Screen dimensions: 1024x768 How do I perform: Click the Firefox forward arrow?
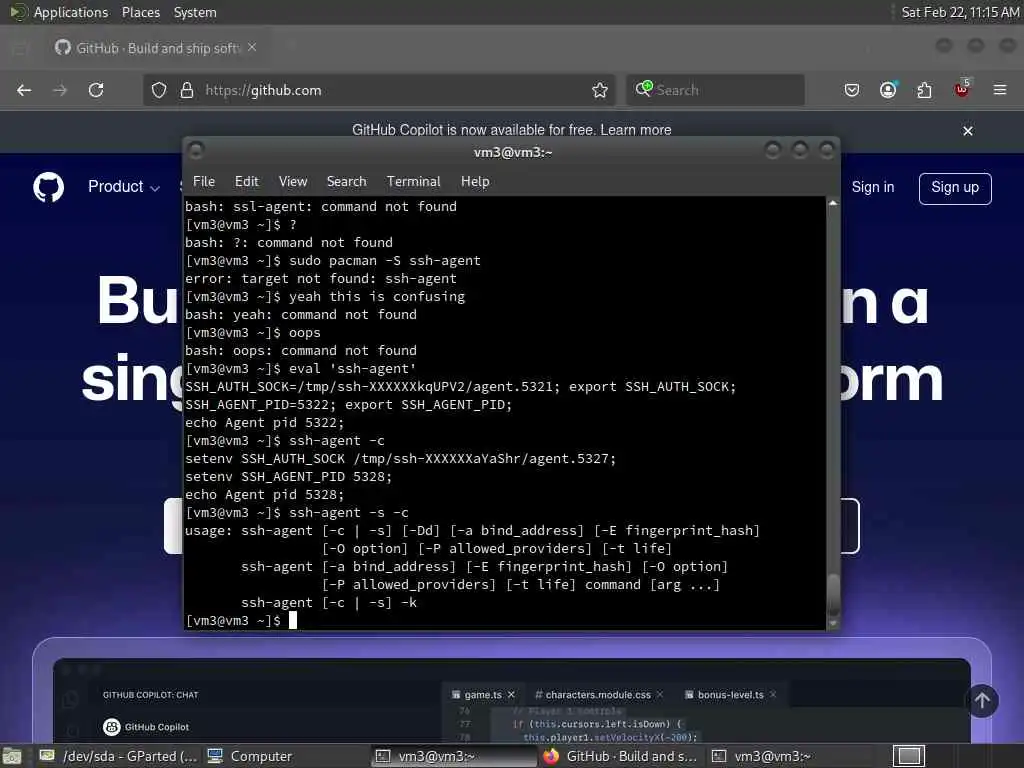[x=59, y=90]
